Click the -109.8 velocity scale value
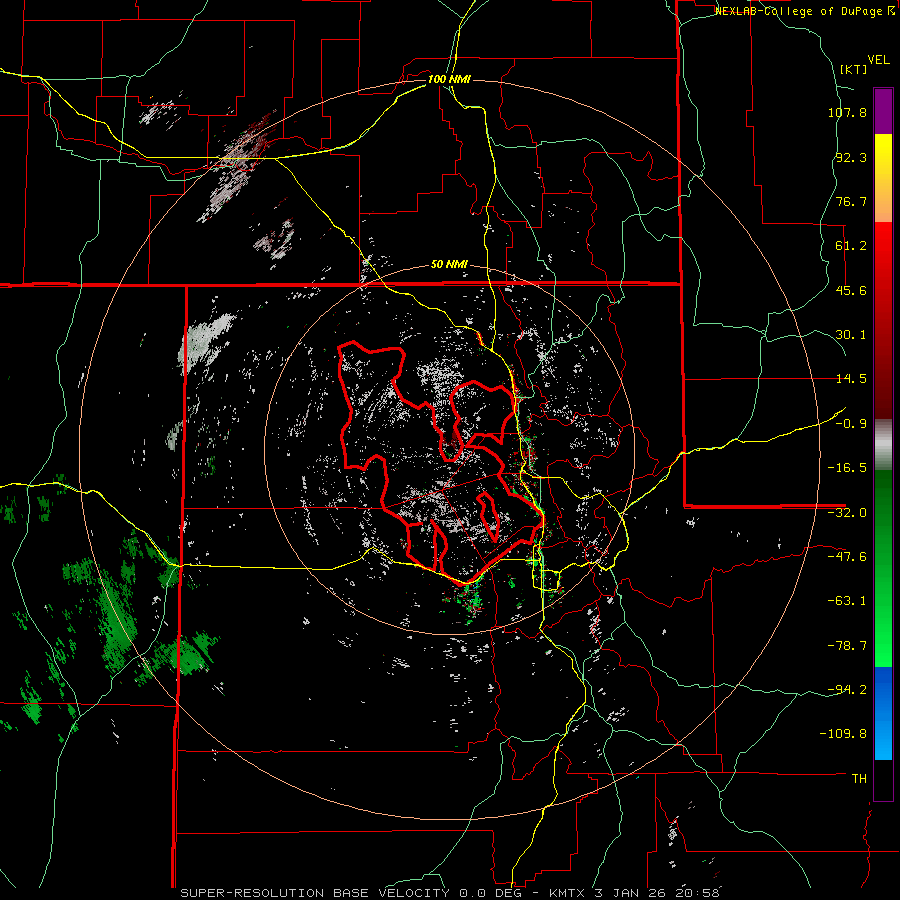Screen dimensions: 900x900 [x=844, y=734]
